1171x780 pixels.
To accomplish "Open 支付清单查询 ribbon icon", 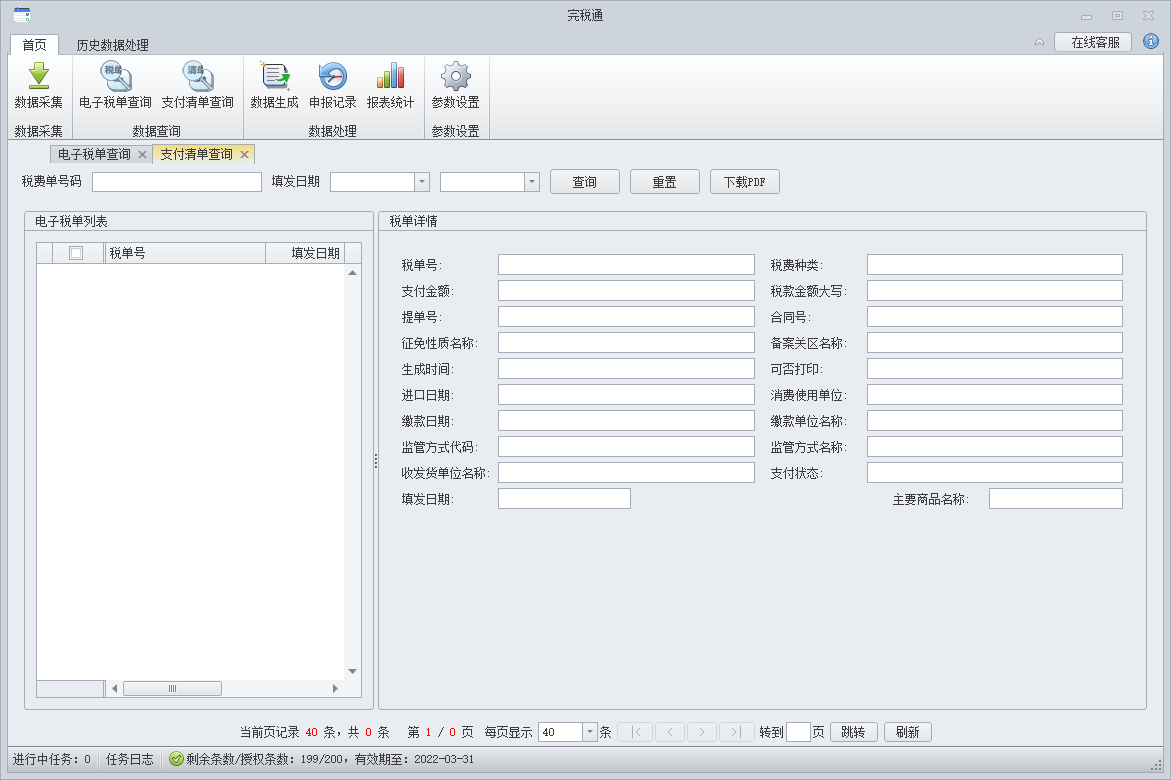I will tap(197, 77).
